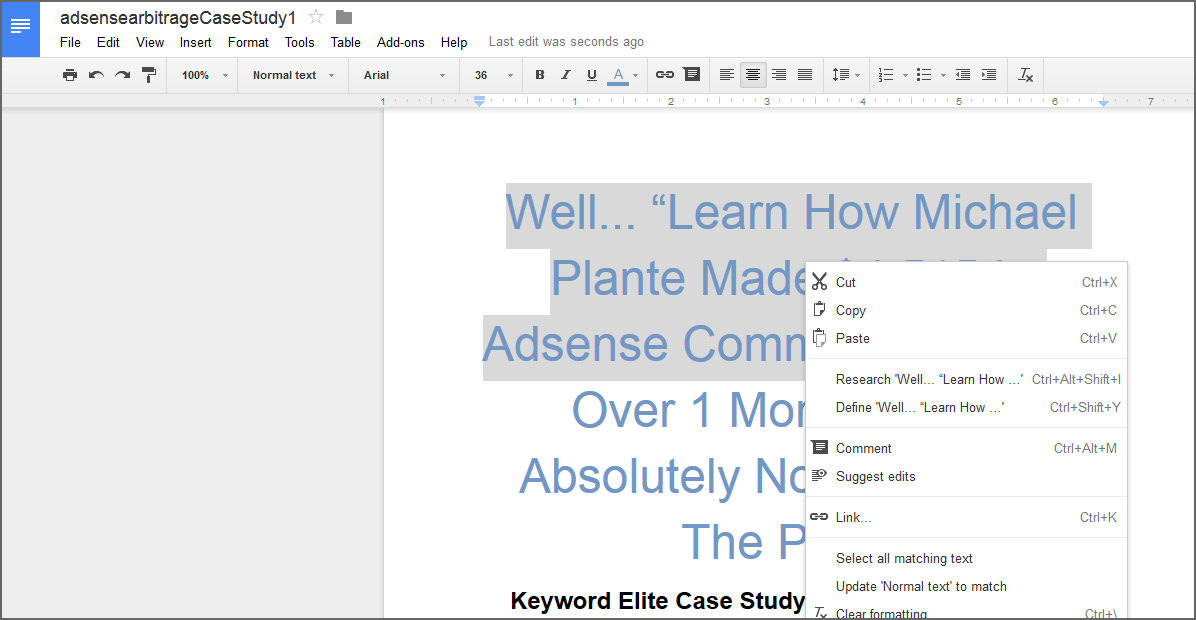Select Define 'Well... "Learn How...' entry
The image size is (1196, 620).
pos(966,408)
